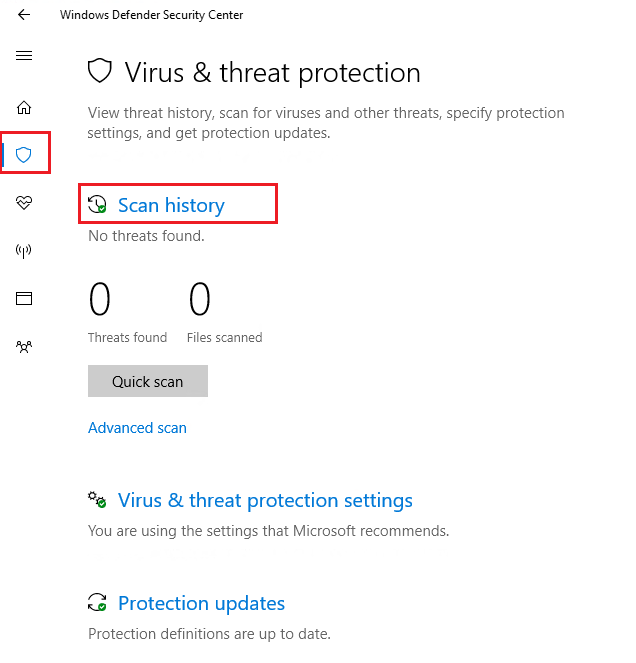636x663 pixels.
Task: Open Virus & threat protection settings link
Action: 265,500
